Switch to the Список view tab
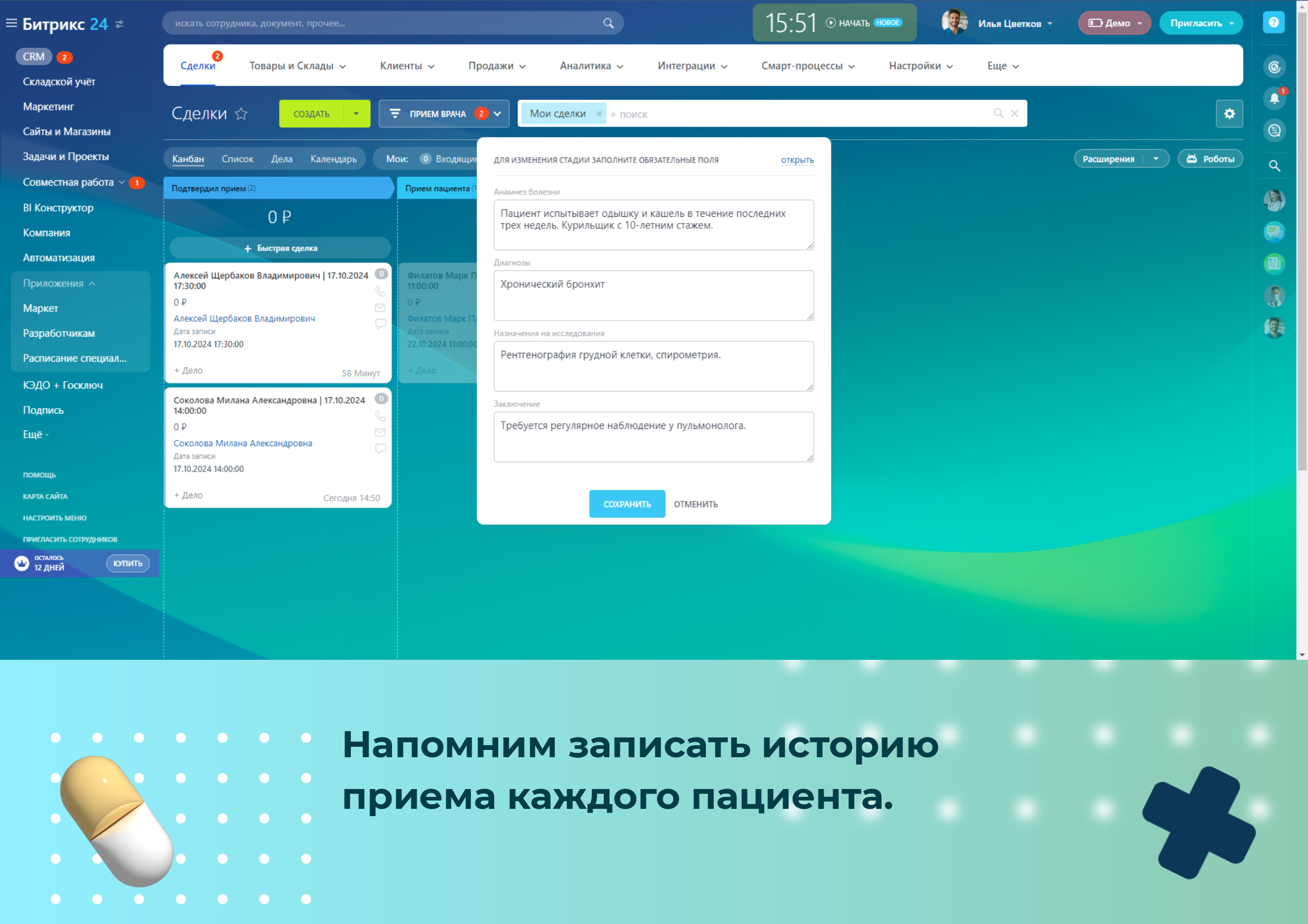The image size is (1308, 924). tap(237, 159)
